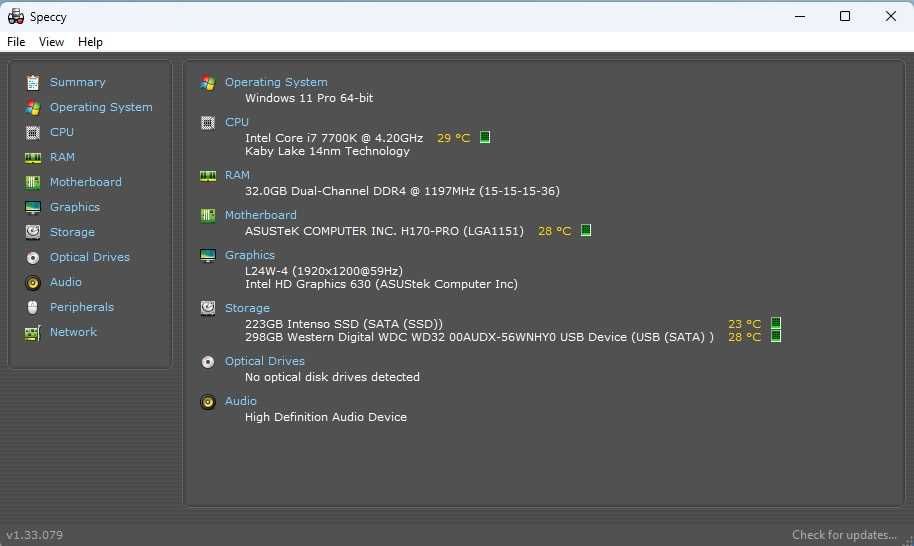Viewport: 914px width, 546px height.
Task: Click No optical disk drives detected text
Action: (x=332, y=377)
